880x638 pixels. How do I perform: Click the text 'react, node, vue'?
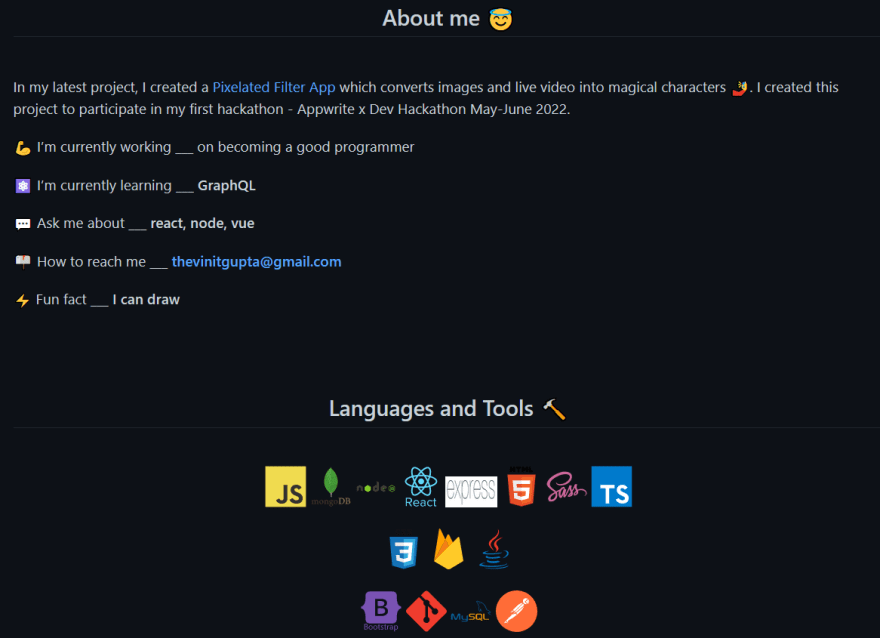click(x=203, y=223)
